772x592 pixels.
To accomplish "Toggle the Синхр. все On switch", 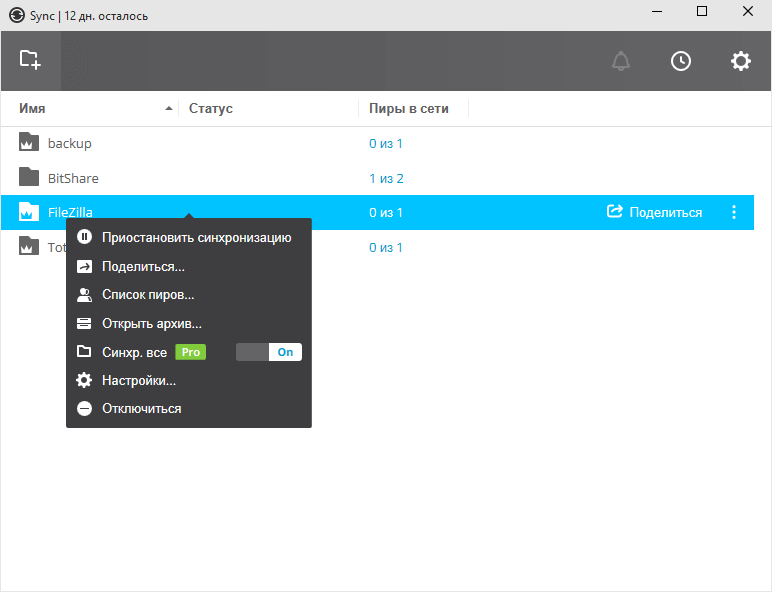I will [269, 352].
